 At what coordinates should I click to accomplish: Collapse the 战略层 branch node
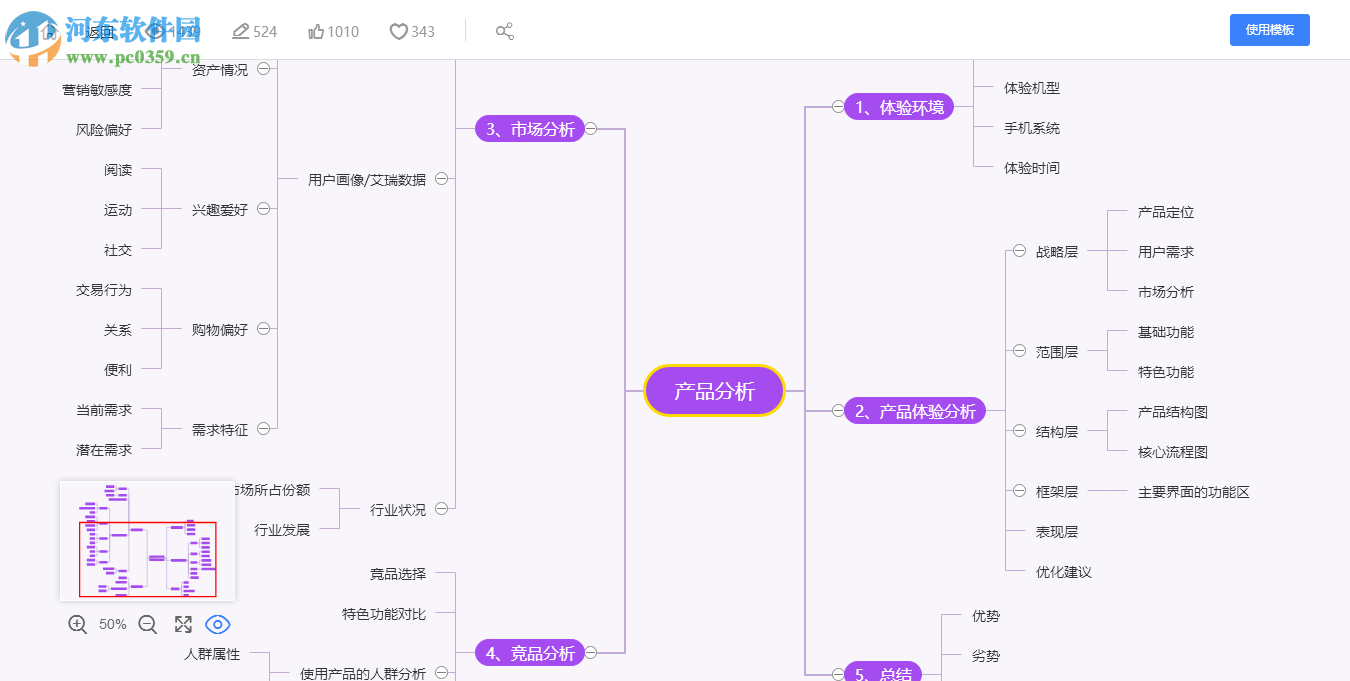pyautogui.click(x=1019, y=252)
